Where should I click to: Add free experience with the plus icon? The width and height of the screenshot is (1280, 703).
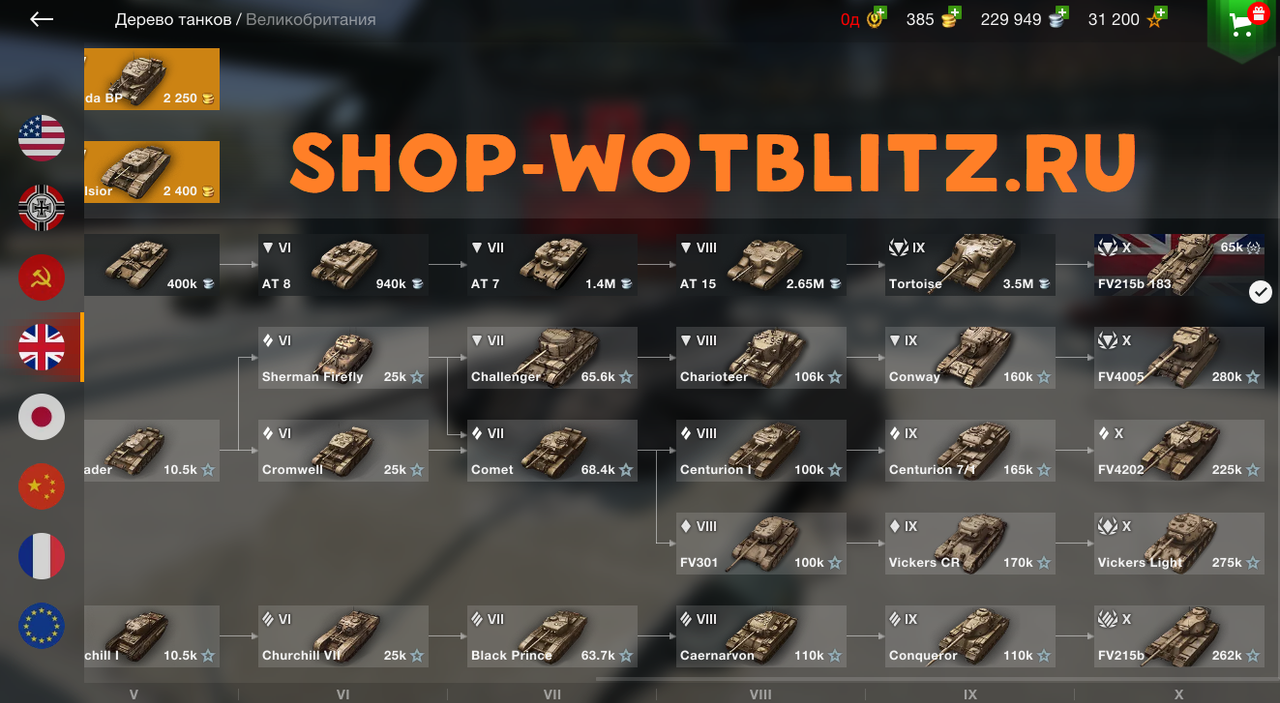(x=1161, y=12)
